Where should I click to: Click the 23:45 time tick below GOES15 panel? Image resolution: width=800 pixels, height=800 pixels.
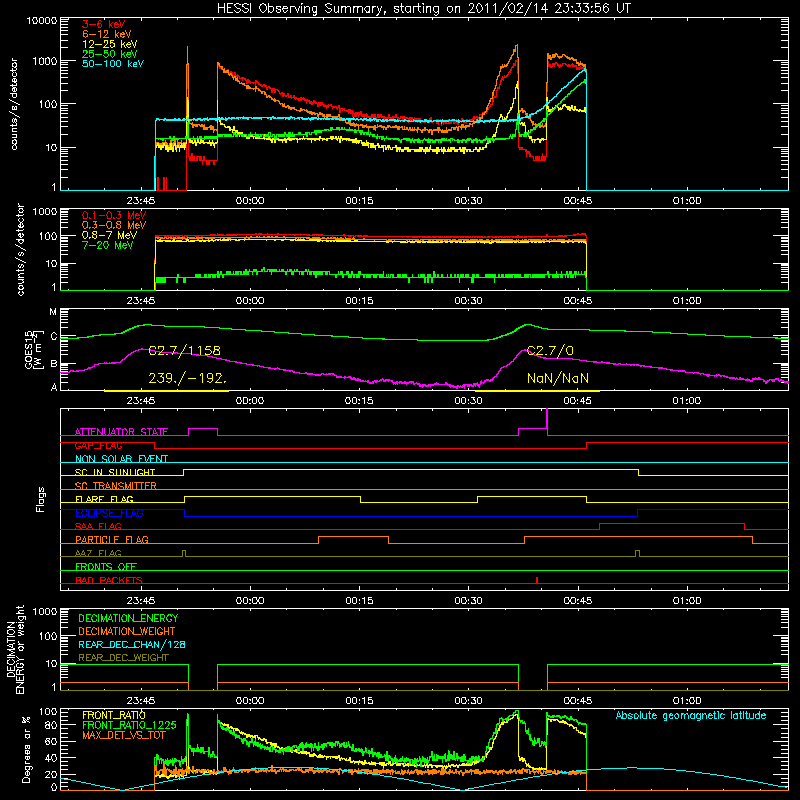(141, 400)
